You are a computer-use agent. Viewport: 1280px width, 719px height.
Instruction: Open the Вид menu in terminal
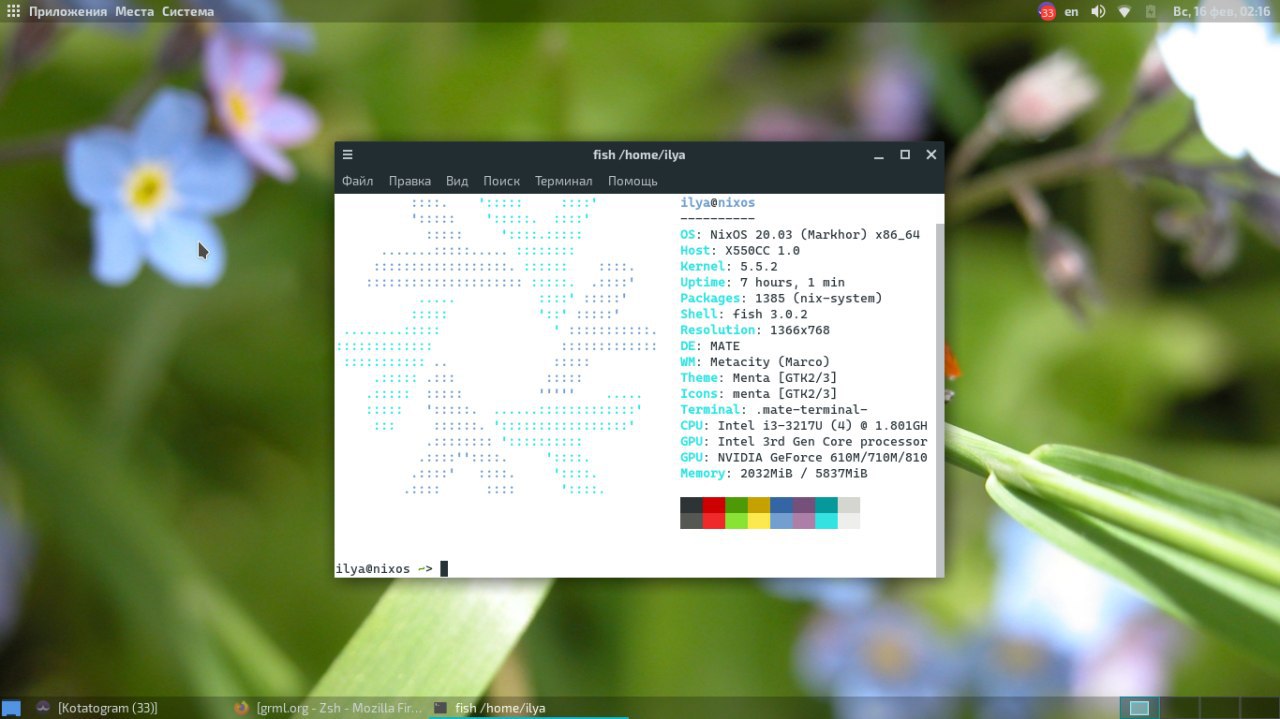click(457, 181)
